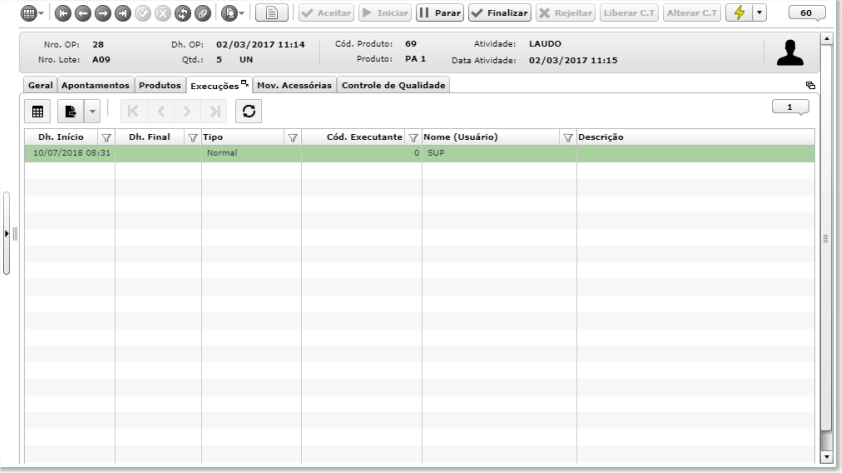Click the Aceitar button

326,13
